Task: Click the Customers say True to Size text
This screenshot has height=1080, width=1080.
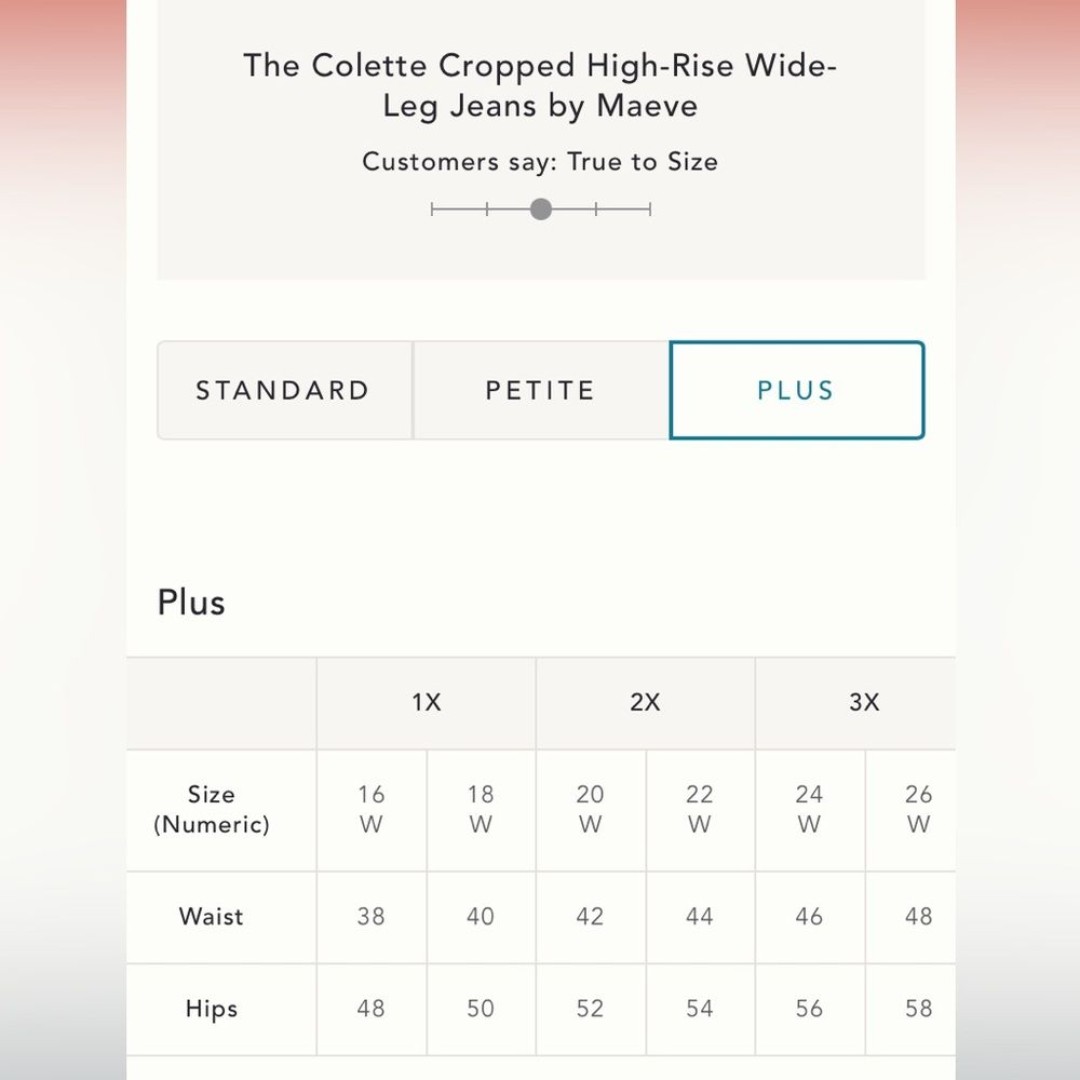Action: click(541, 162)
